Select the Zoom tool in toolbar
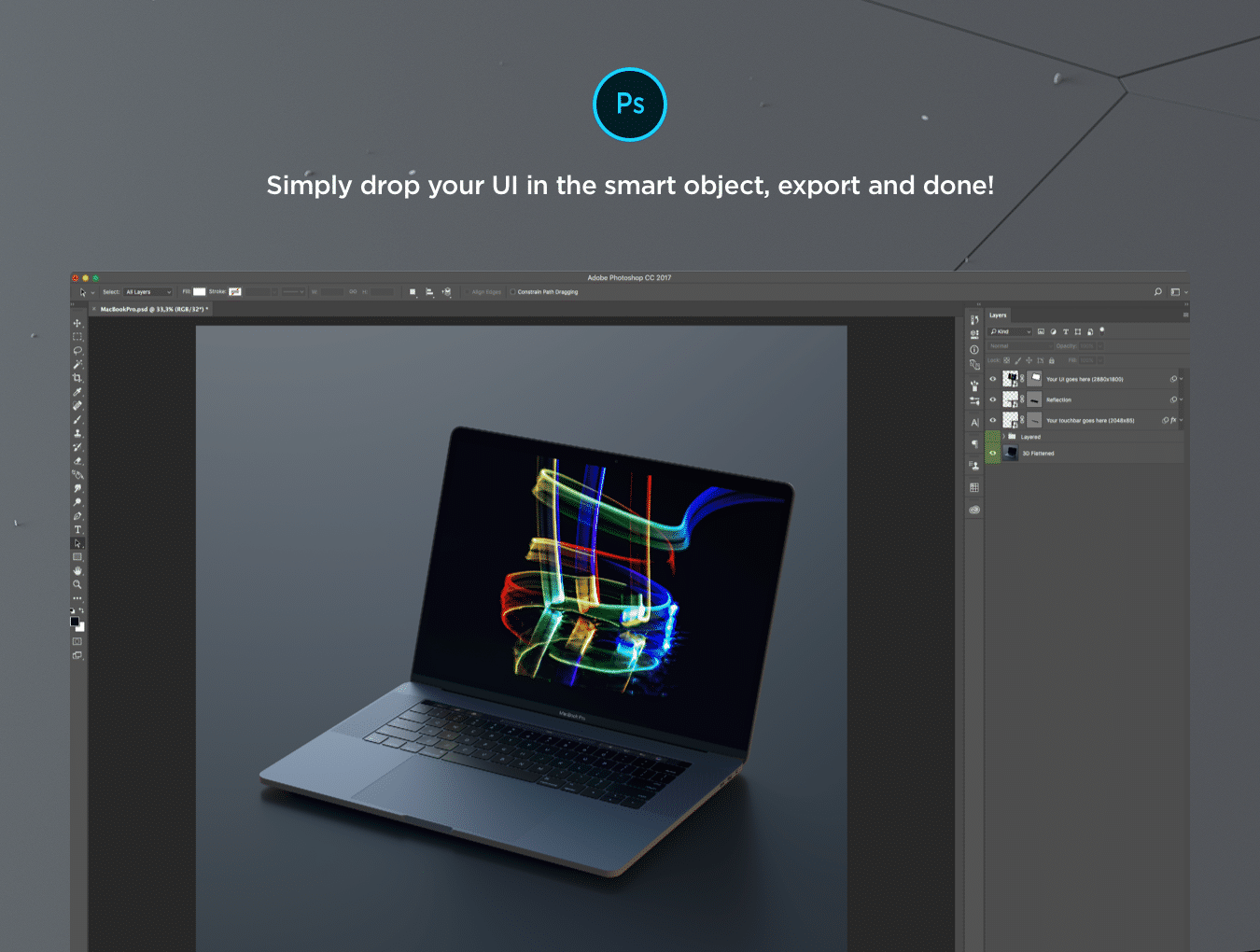1260x952 pixels. click(x=77, y=584)
